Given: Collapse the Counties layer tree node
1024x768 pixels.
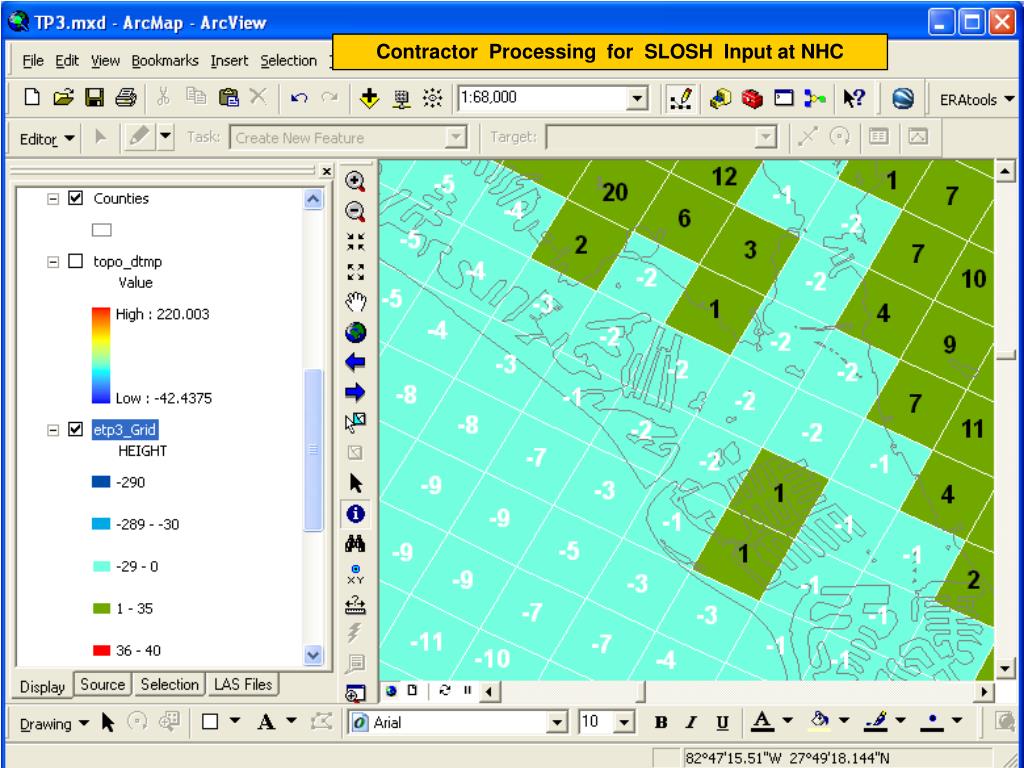Looking at the screenshot, I should (x=53, y=199).
